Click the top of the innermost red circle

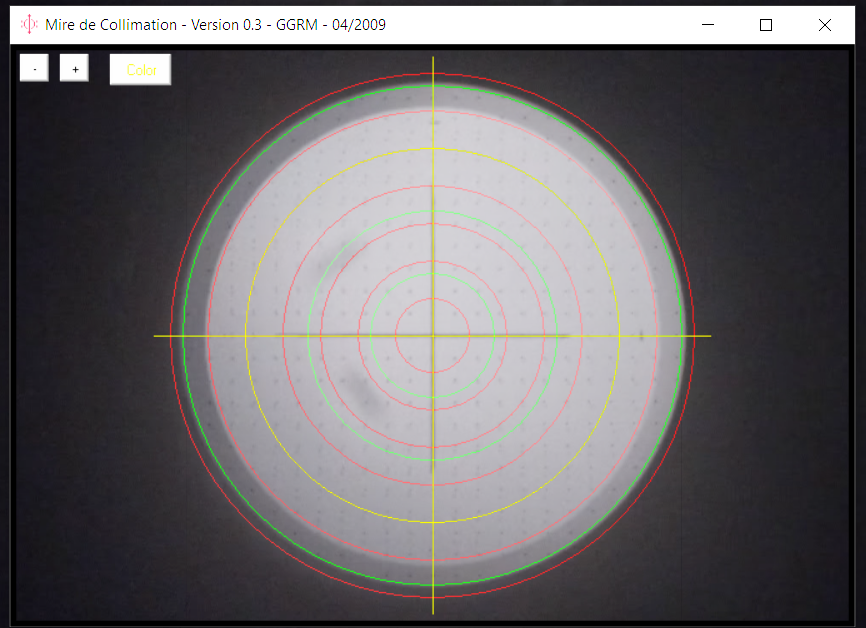click(x=433, y=299)
